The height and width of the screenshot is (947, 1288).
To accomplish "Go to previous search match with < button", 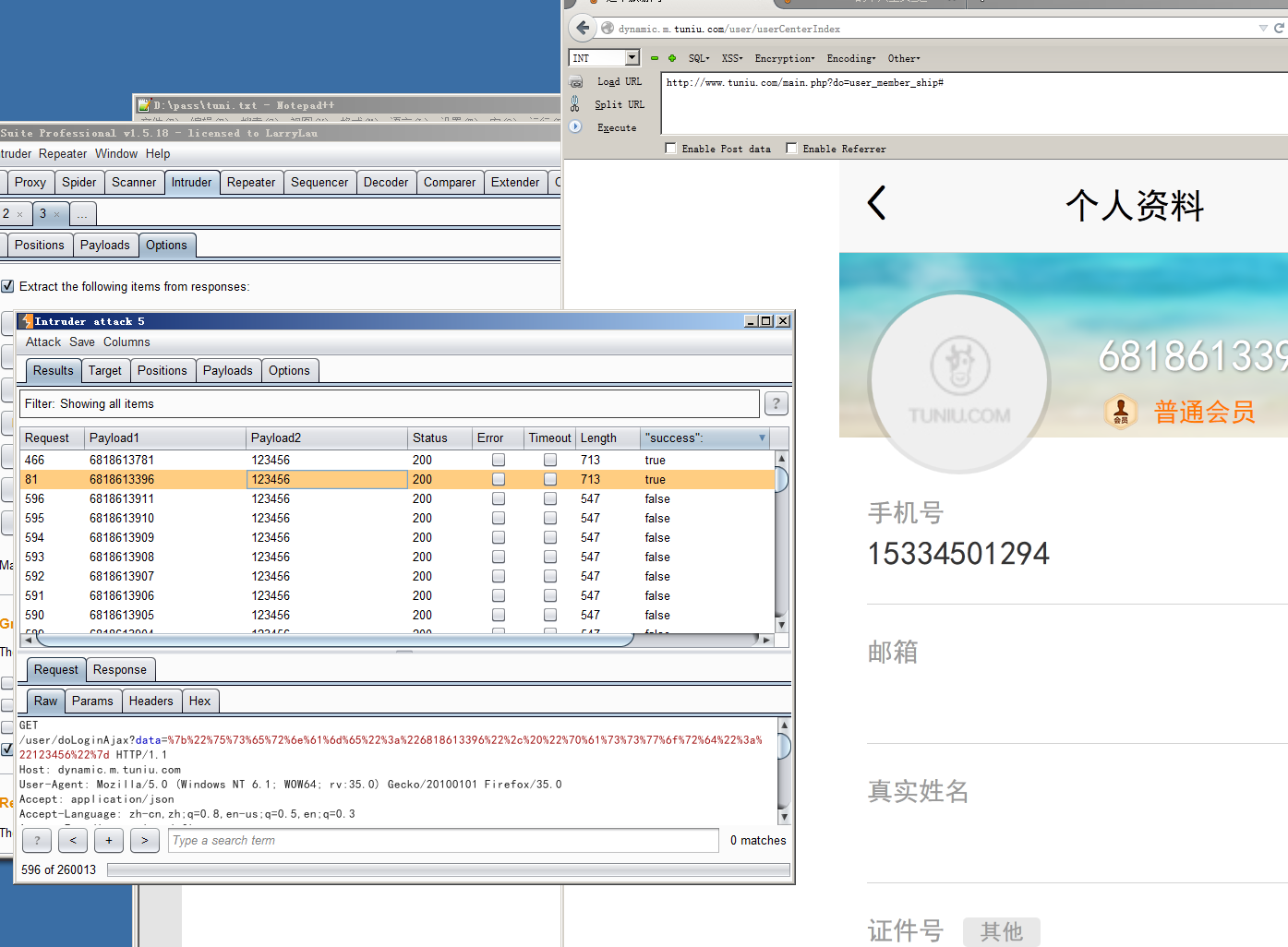I will 73,840.
